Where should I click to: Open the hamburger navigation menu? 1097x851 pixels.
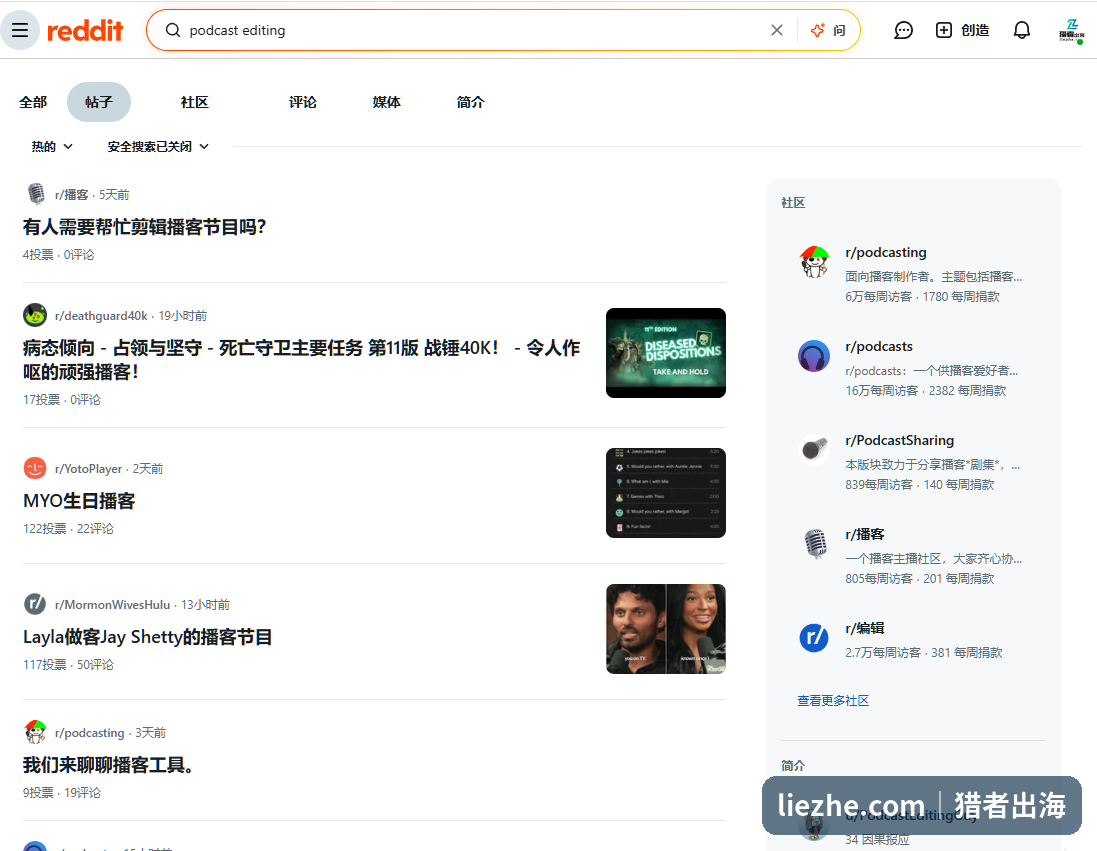[x=20, y=30]
